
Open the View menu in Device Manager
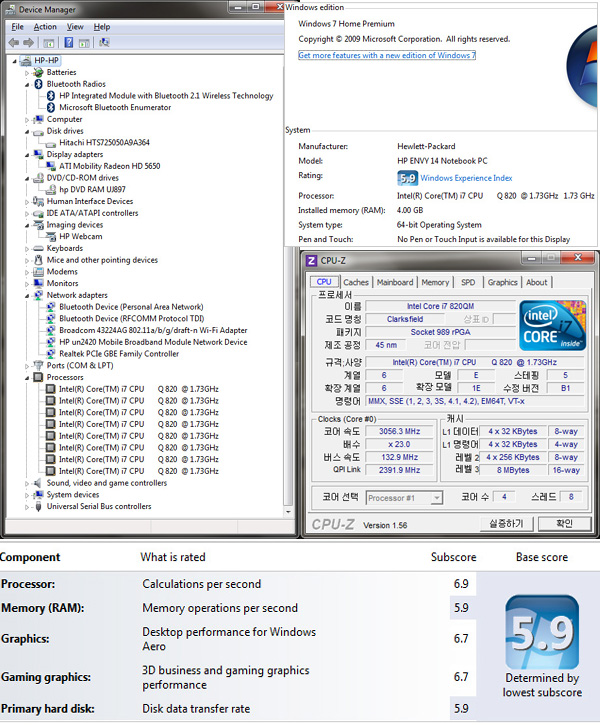pos(75,27)
